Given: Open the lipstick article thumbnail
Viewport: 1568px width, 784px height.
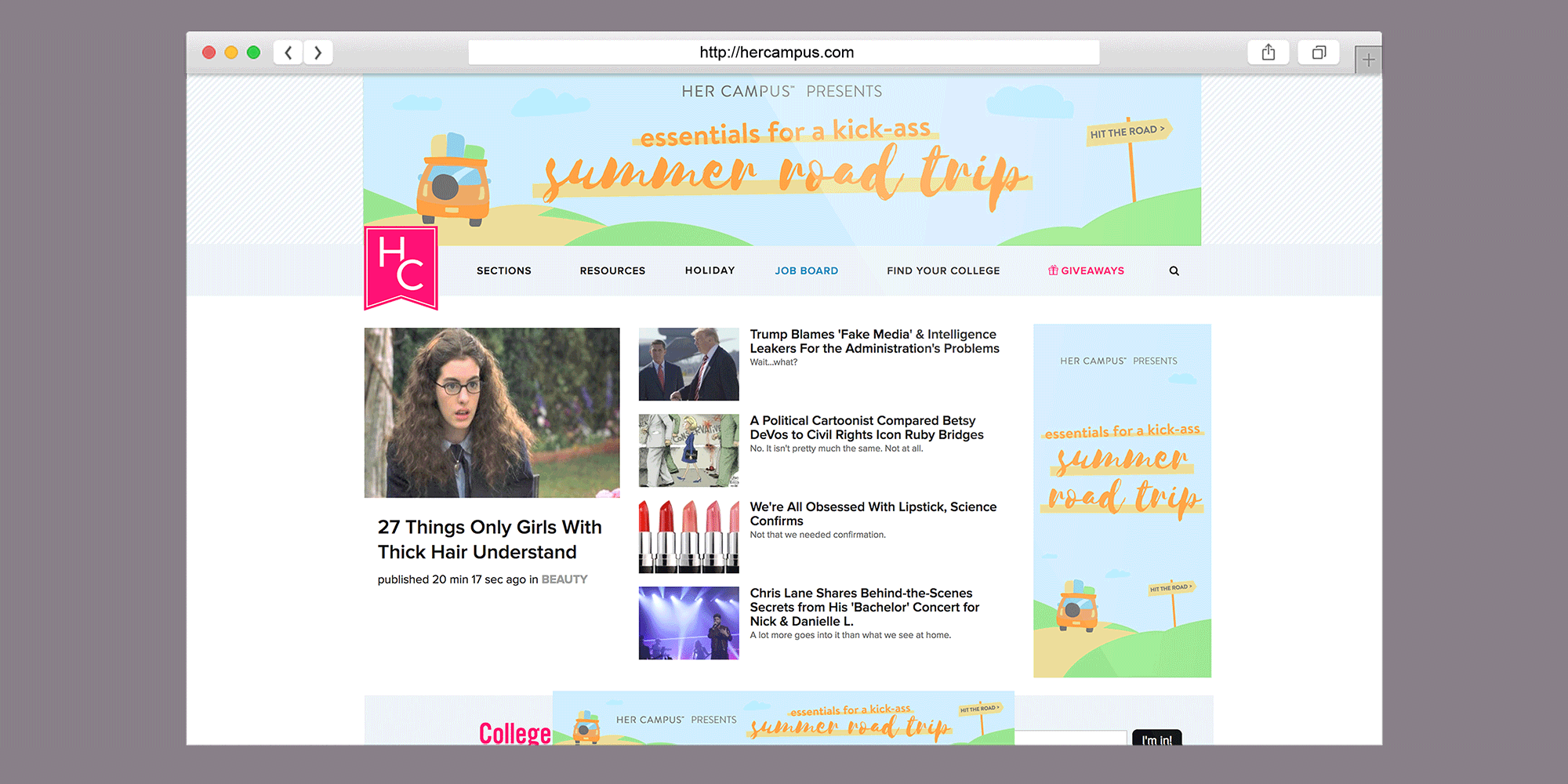Looking at the screenshot, I should 688,536.
